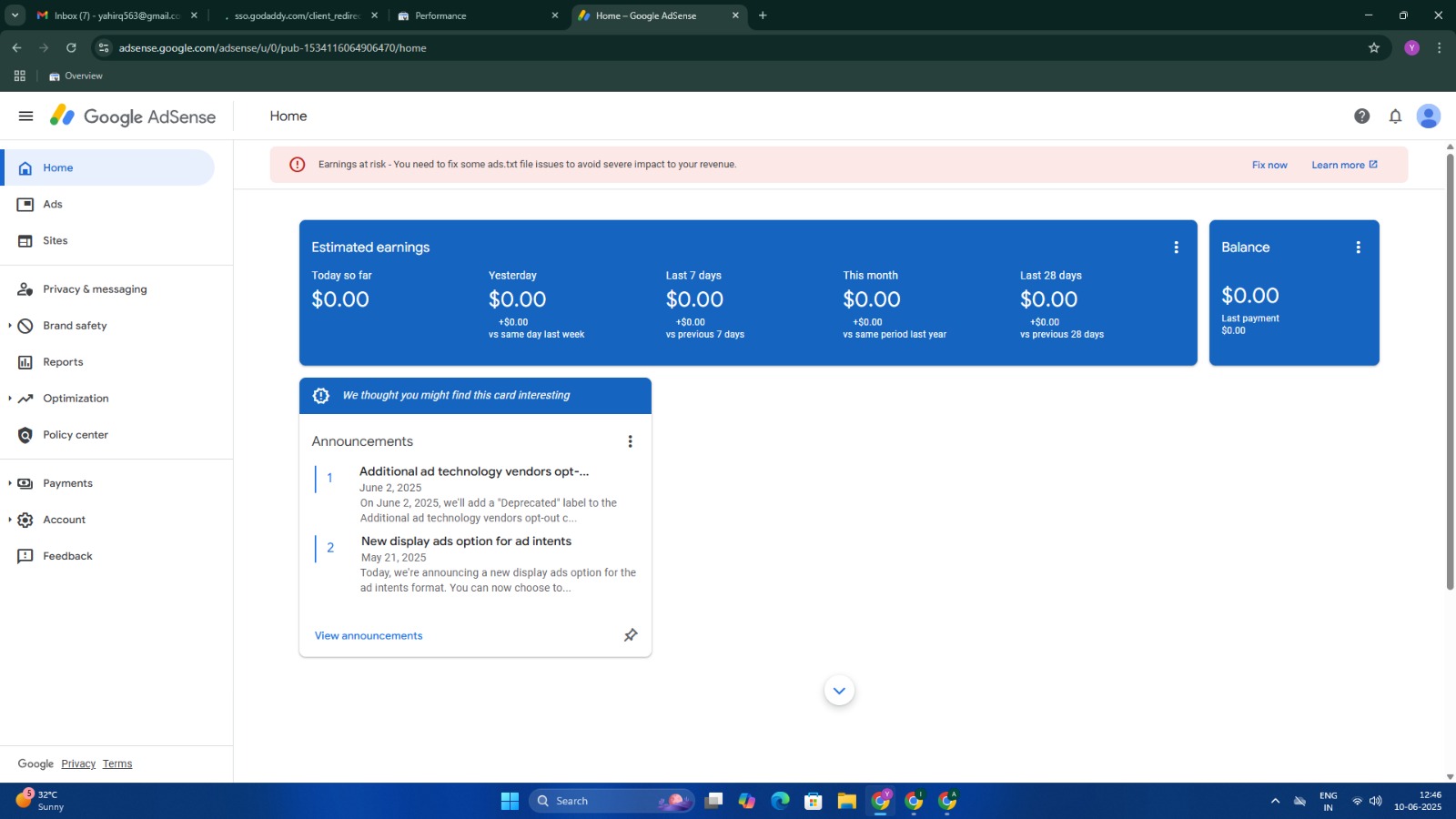Screen dimensions: 1456x819
Task: Click the address bar URL field
Action: (x=737, y=47)
